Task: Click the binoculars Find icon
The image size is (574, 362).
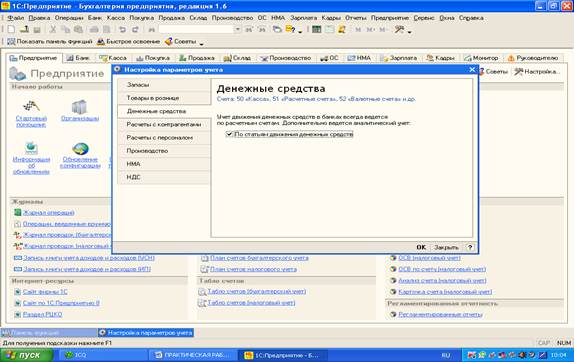Action: pos(152,30)
